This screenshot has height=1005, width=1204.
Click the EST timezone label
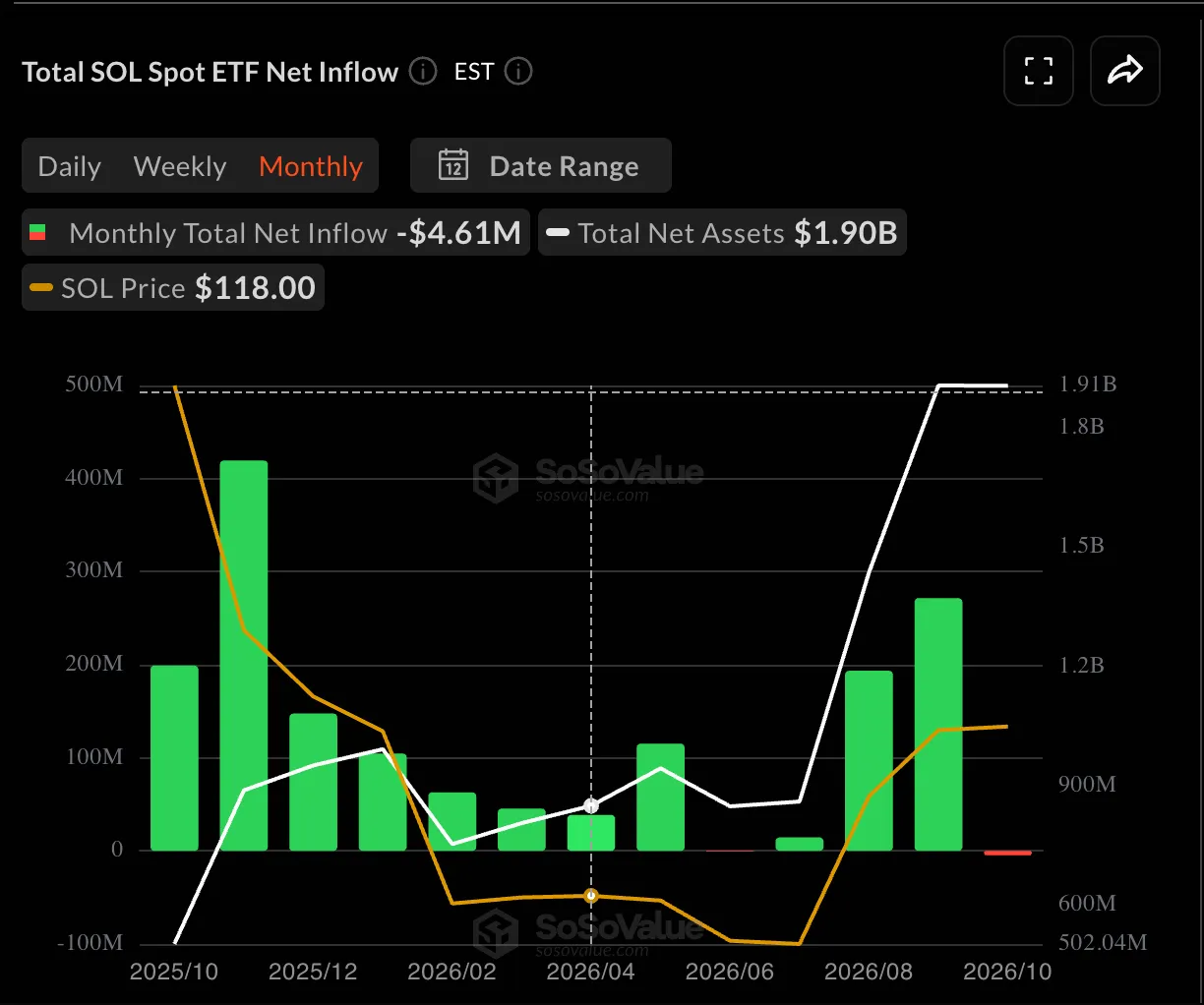coord(474,72)
